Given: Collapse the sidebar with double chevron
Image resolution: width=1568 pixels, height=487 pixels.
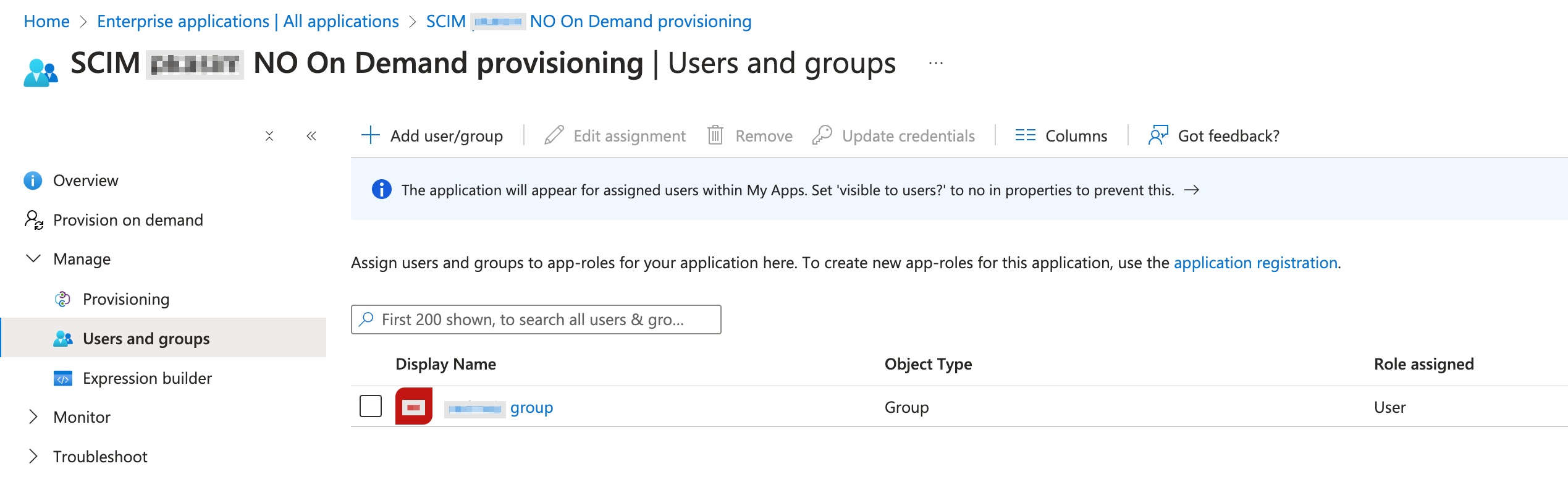Looking at the screenshot, I should (x=311, y=136).
